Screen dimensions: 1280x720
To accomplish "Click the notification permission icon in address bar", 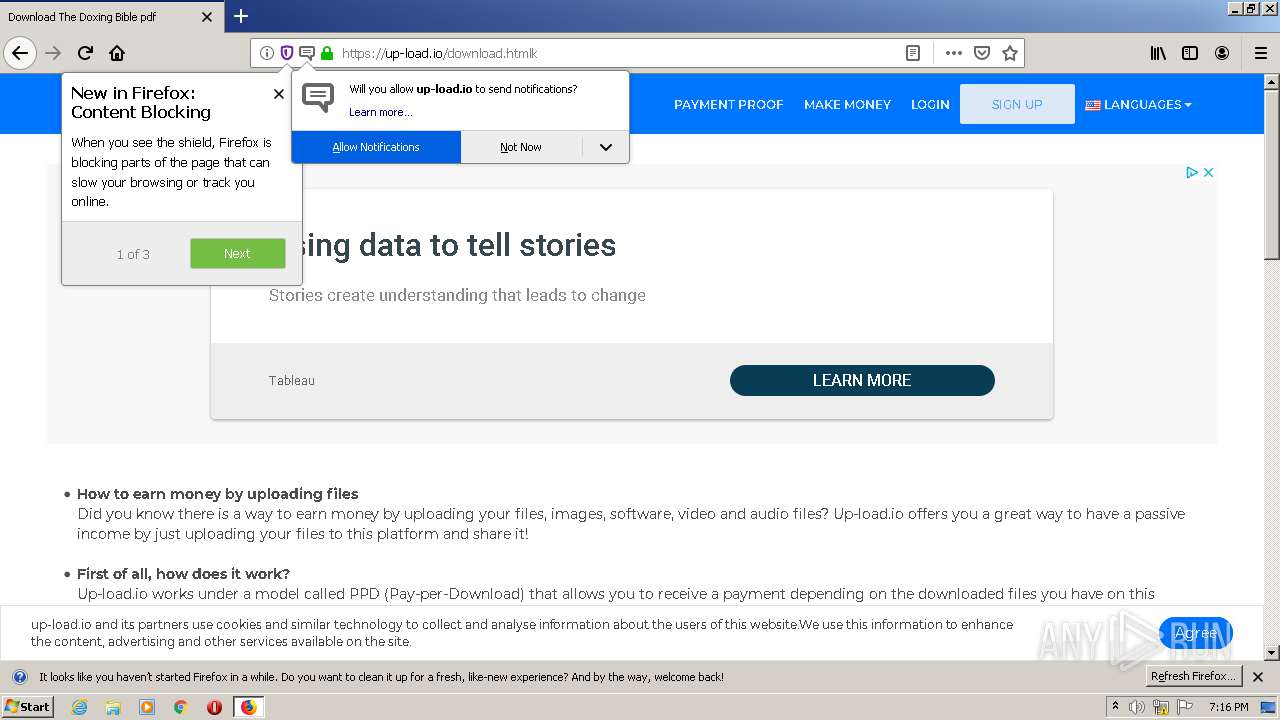I will (307, 53).
